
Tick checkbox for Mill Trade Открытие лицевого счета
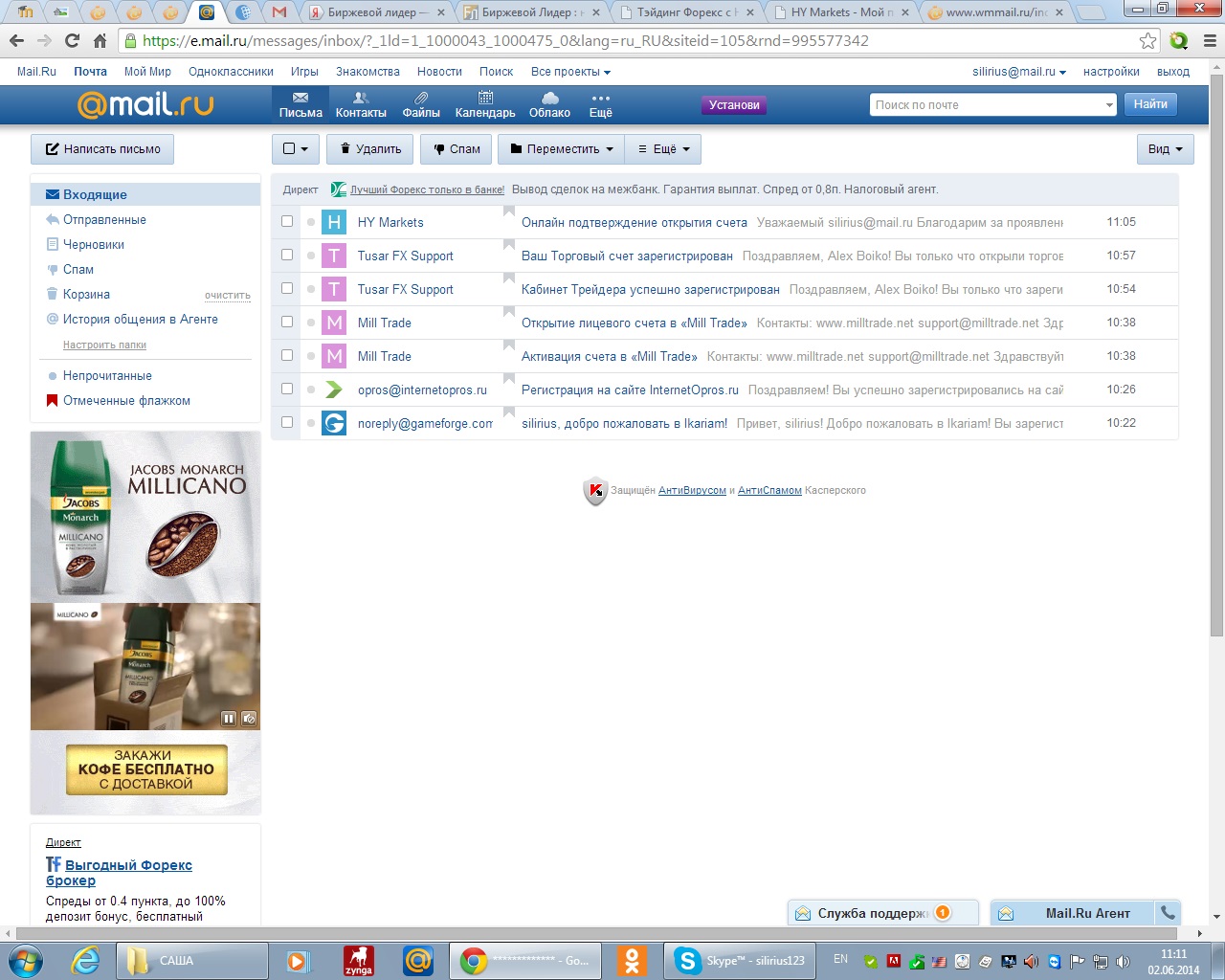287,322
